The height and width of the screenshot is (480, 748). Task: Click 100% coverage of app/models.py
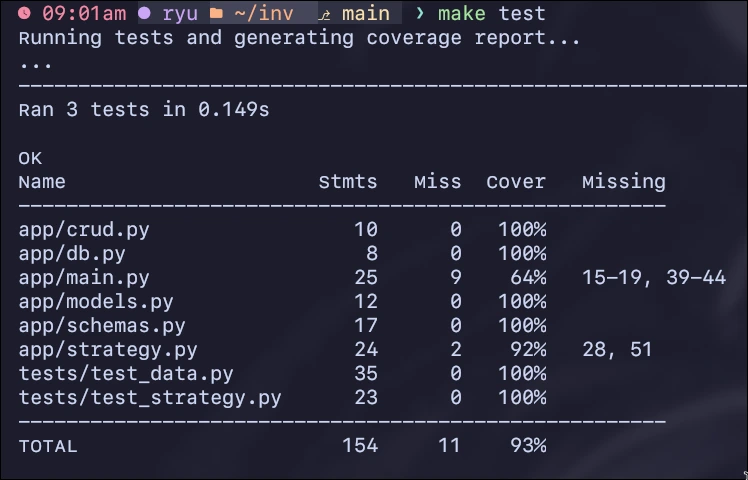click(x=522, y=302)
